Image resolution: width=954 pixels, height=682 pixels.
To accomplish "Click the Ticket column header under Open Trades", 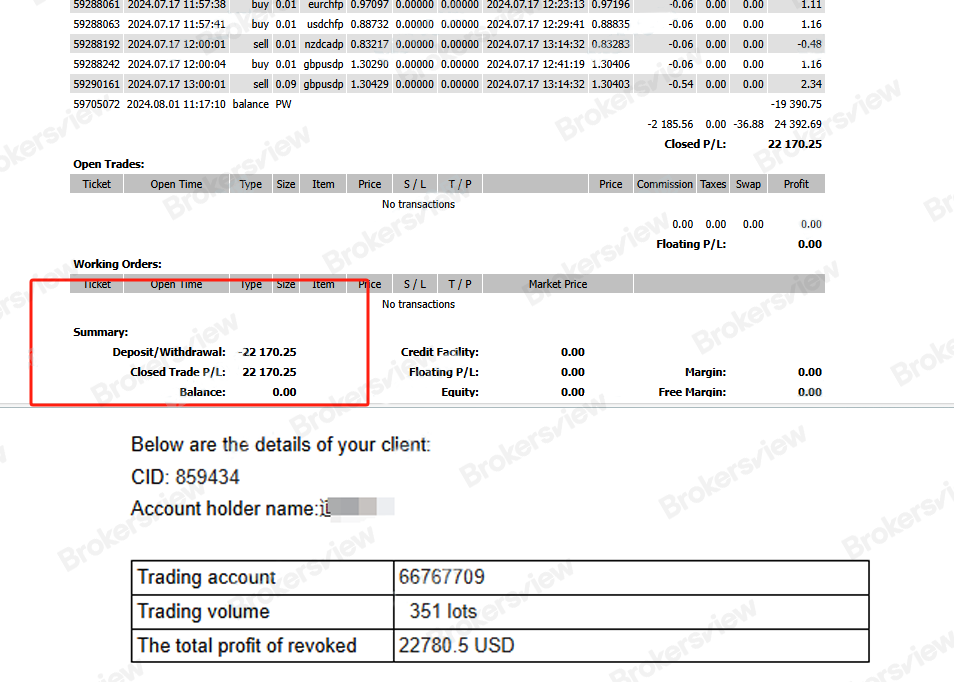I will pos(96,183).
